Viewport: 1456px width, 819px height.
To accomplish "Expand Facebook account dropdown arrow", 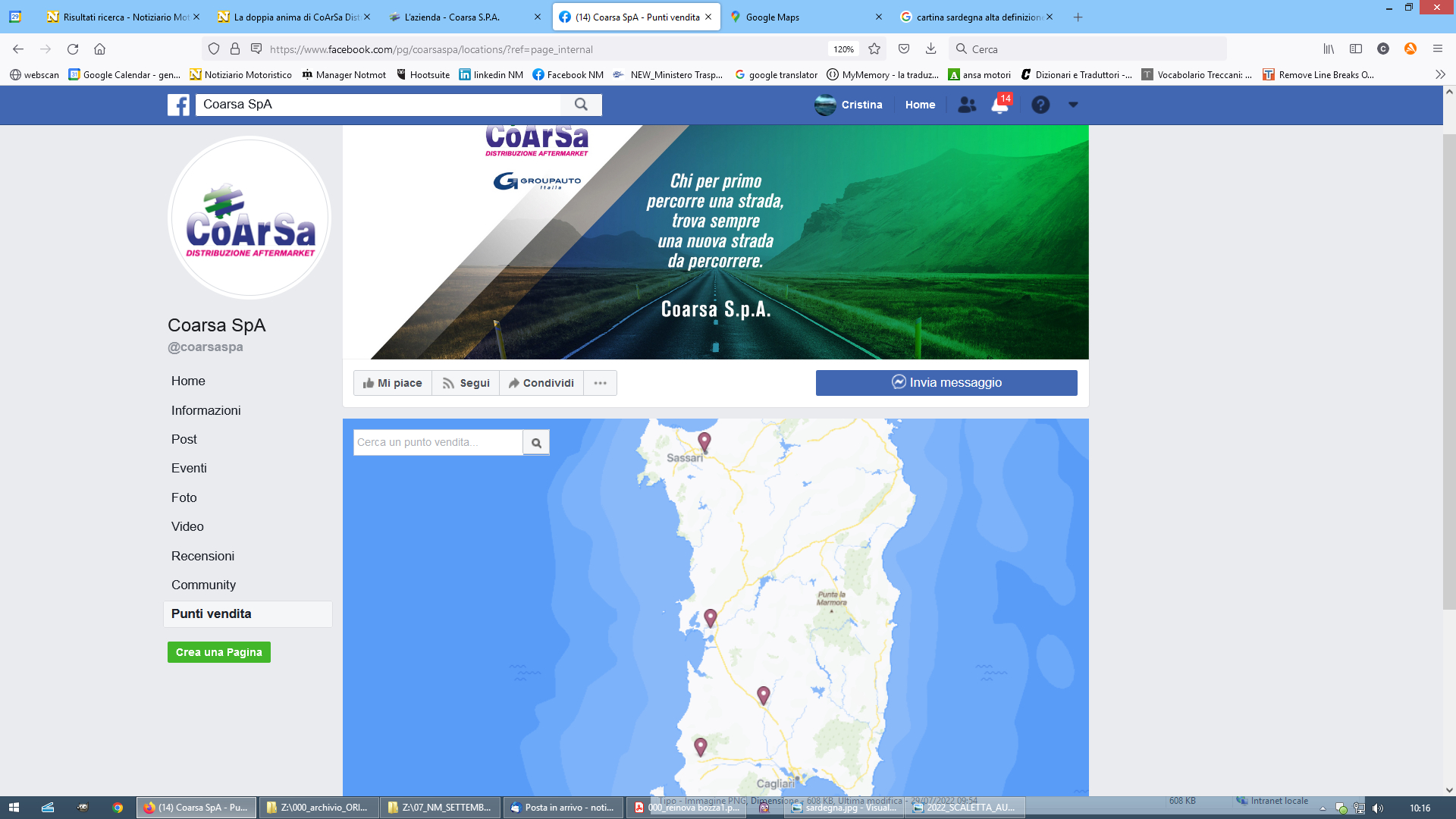I will click(x=1073, y=105).
